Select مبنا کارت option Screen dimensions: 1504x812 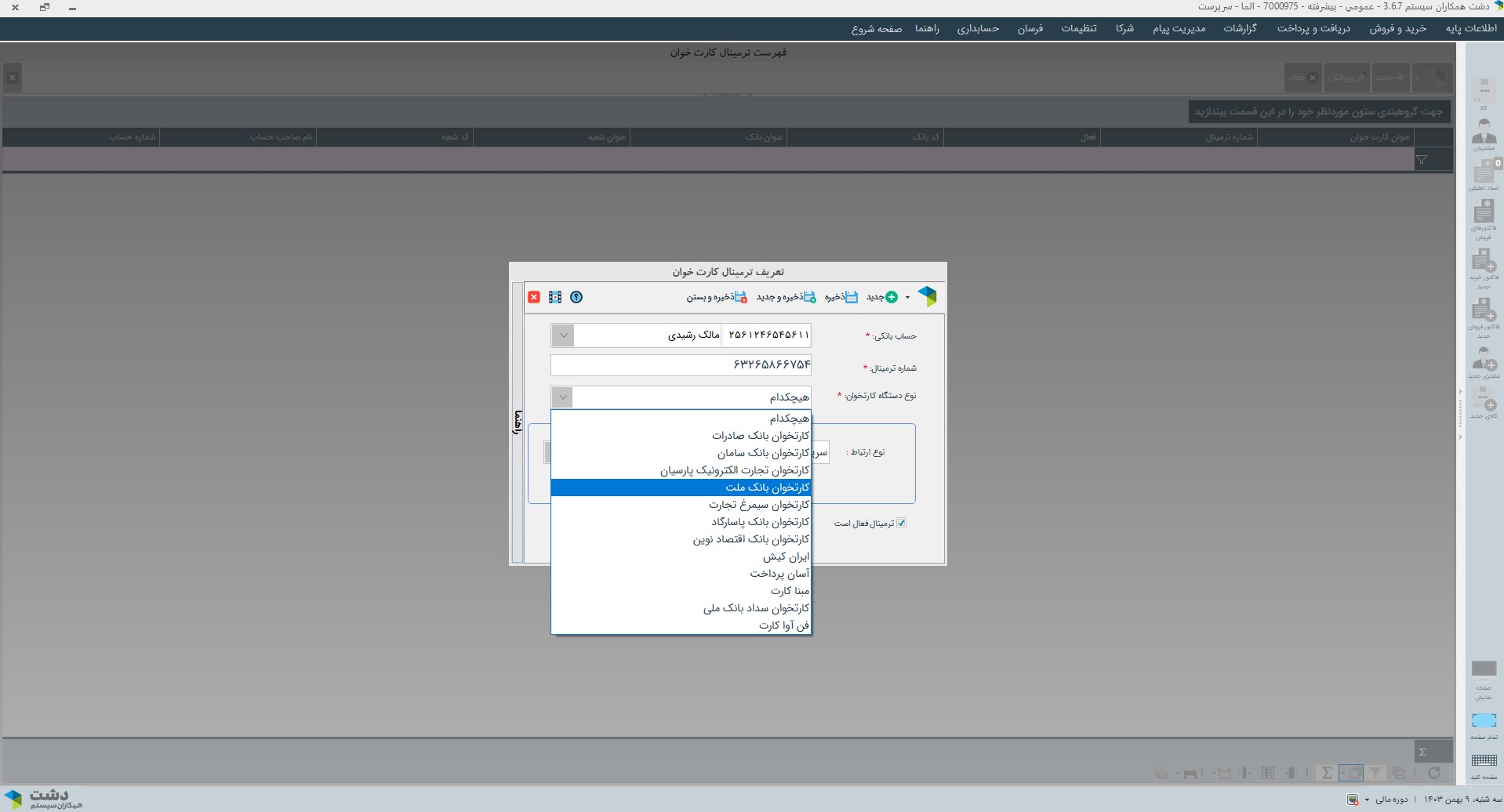click(681, 591)
